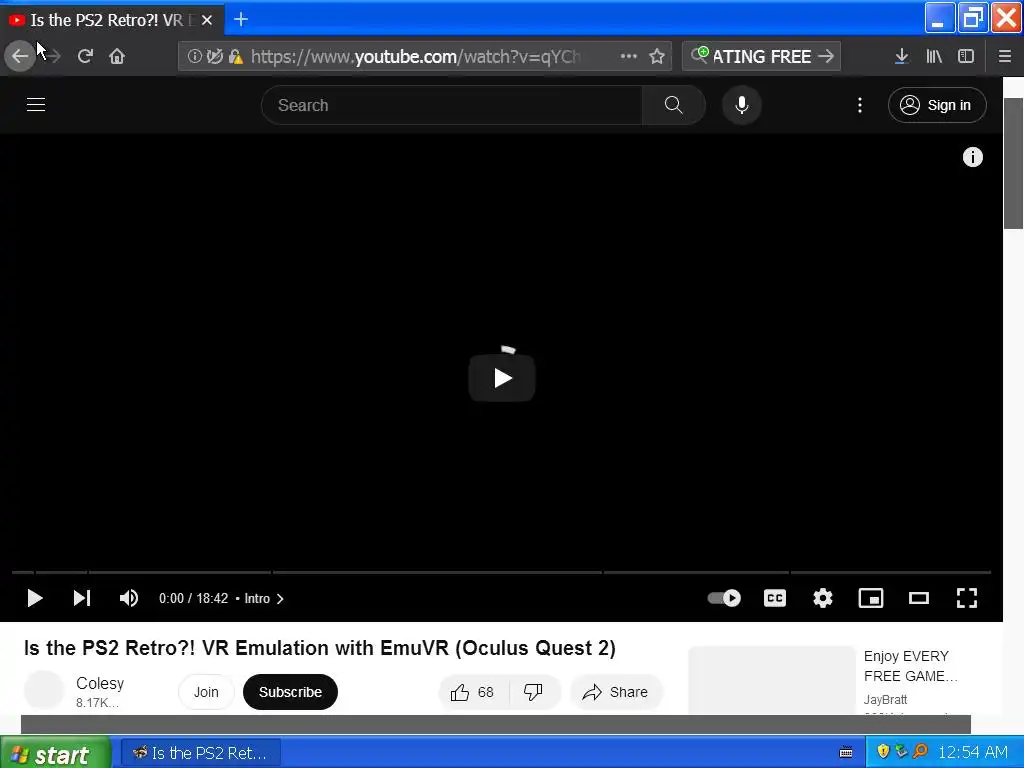
Task: Click the Share button
Action: [x=615, y=692]
